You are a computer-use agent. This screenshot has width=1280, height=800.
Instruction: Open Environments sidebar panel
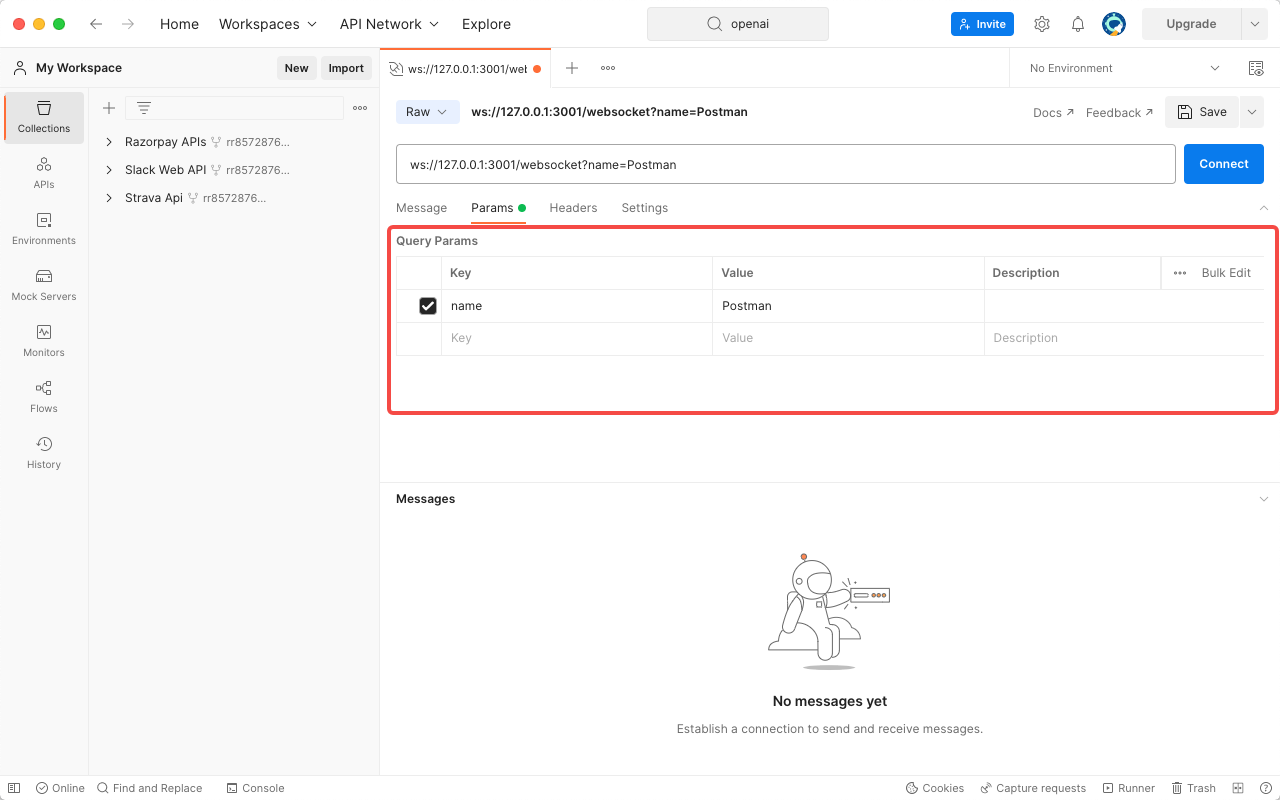[x=43, y=228]
